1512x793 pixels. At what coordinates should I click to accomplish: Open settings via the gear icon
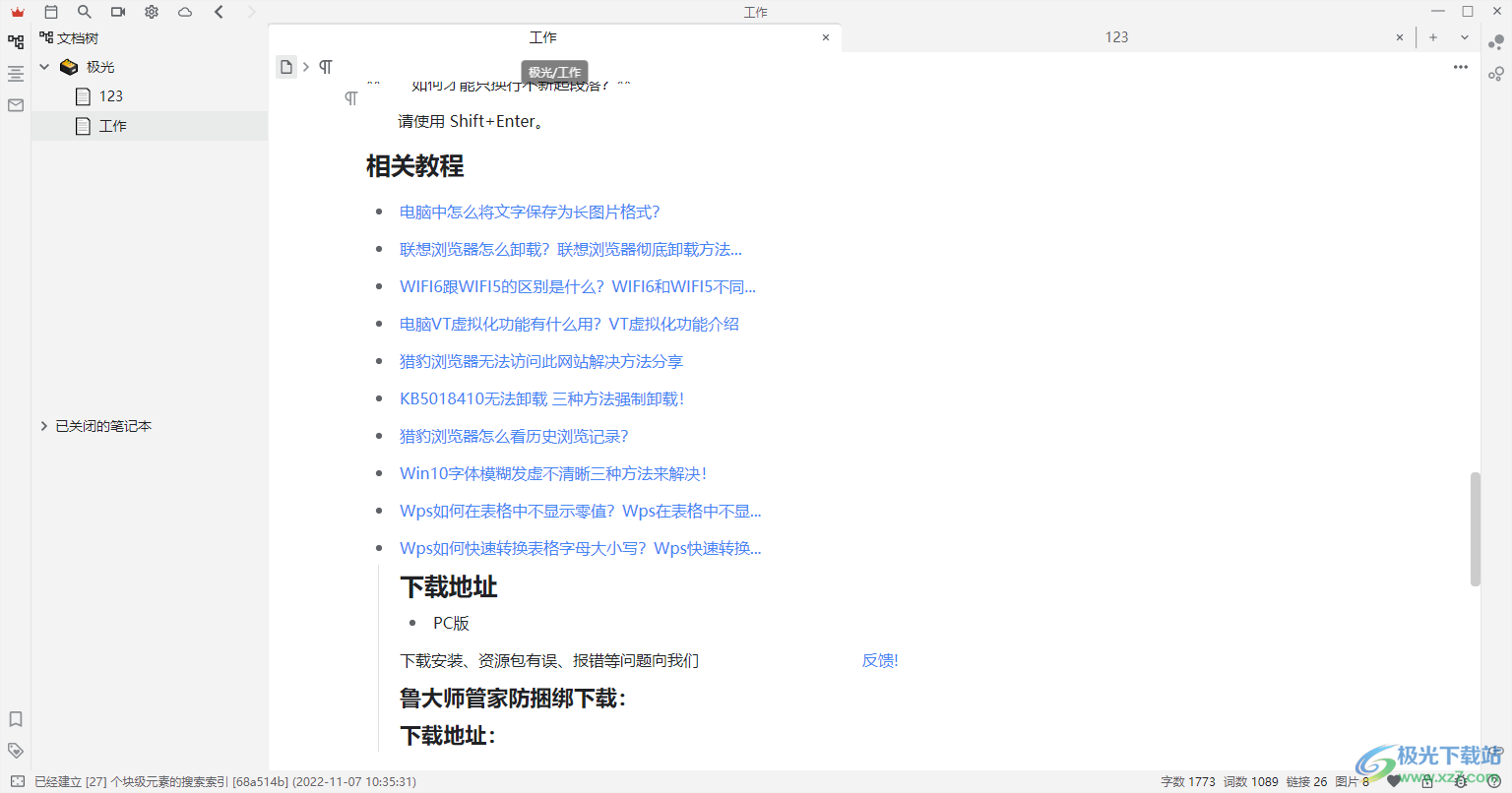(x=151, y=12)
